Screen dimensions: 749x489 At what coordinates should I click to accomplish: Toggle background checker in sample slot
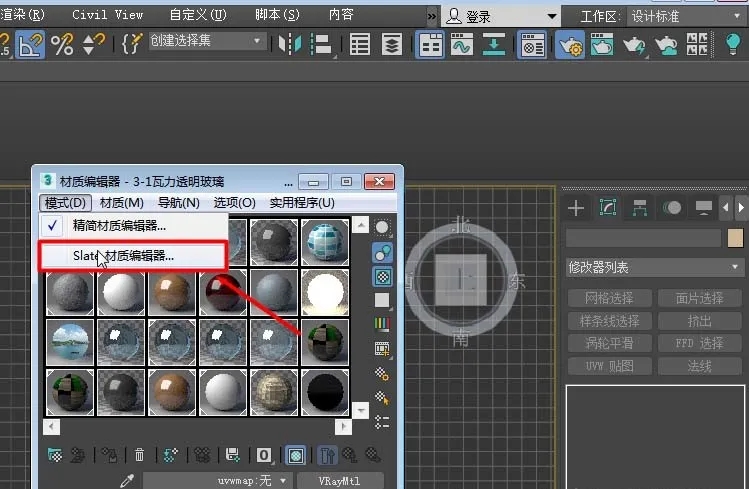[x=383, y=277]
